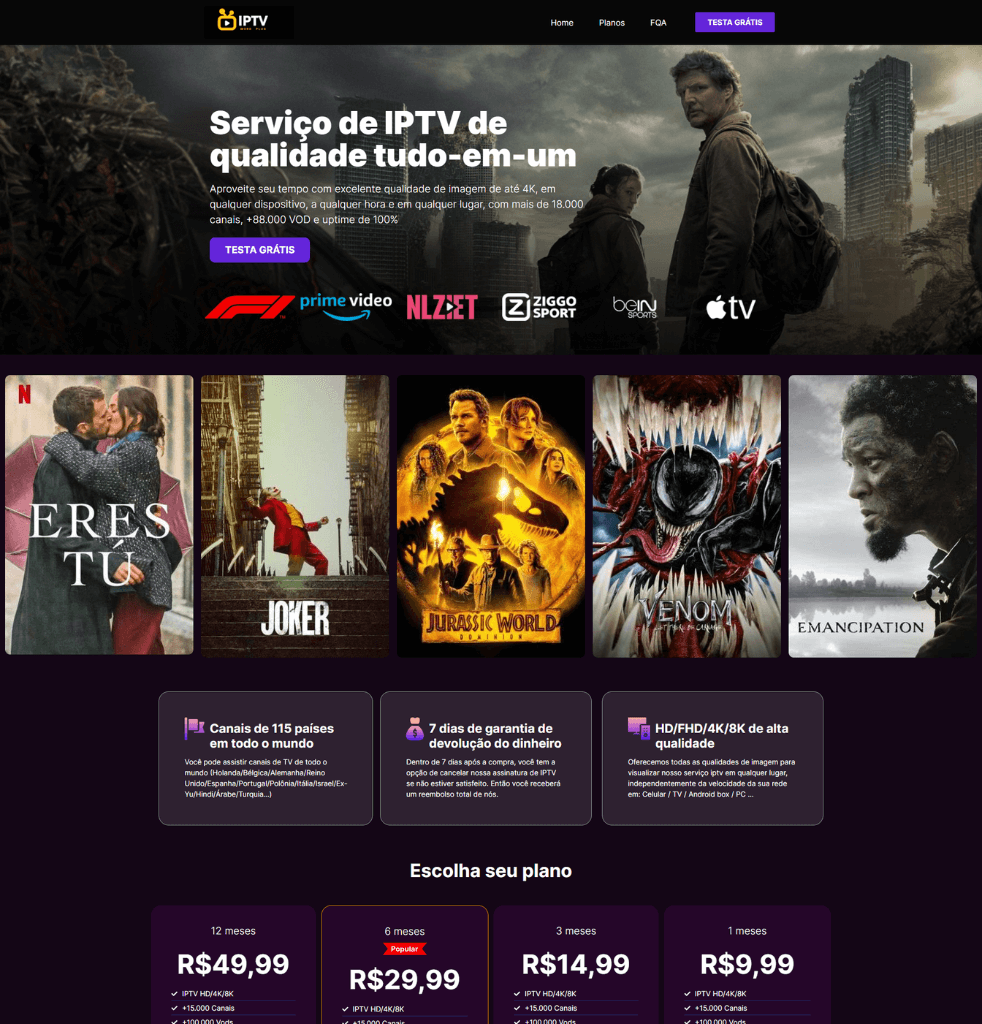Click the Prime Video logo
This screenshot has width=982, height=1024.
pyautogui.click(x=346, y=306)
